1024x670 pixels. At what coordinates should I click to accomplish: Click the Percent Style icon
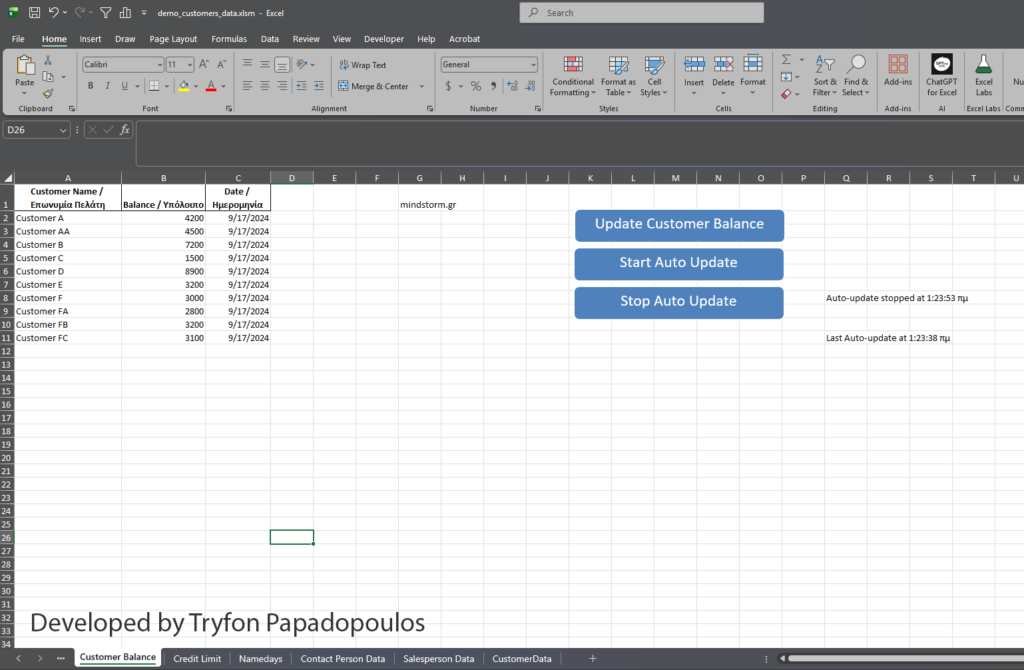click(475, 86)
